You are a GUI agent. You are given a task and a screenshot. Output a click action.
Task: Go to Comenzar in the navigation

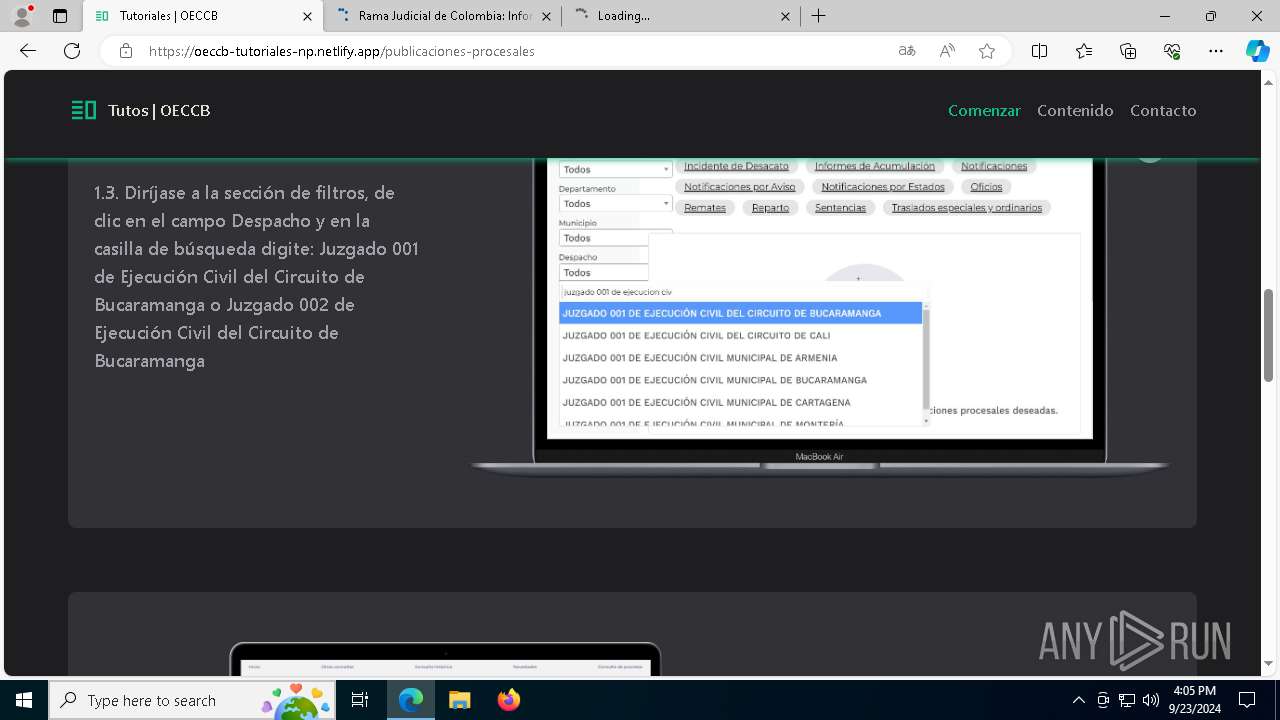coord(984,110)
